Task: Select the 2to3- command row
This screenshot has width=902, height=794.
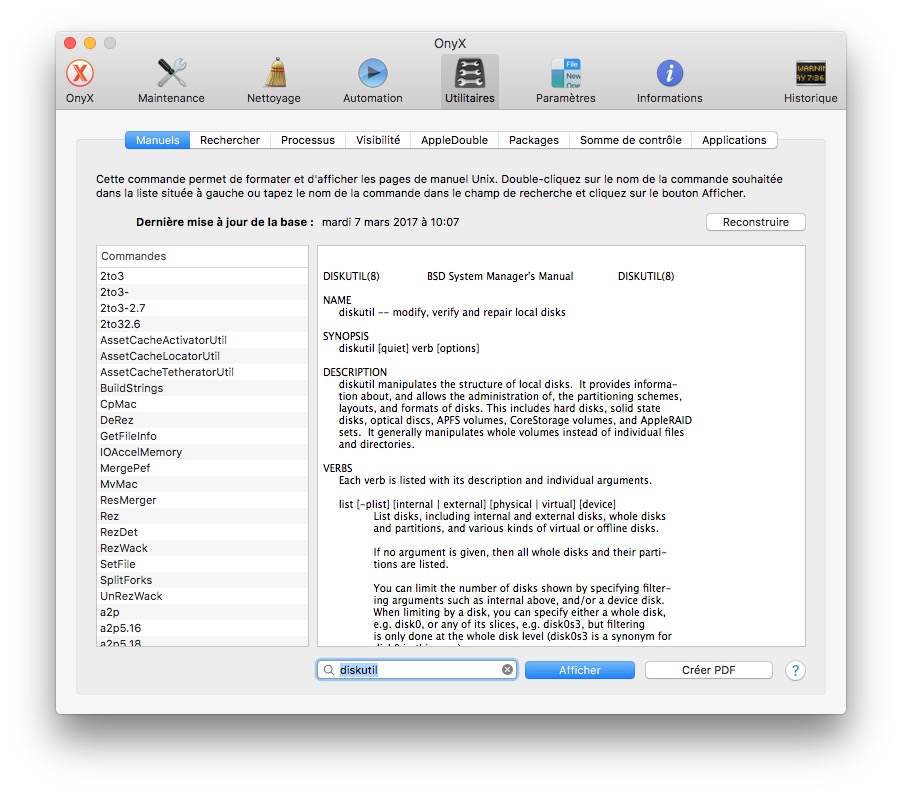Action: click(202, 292)
